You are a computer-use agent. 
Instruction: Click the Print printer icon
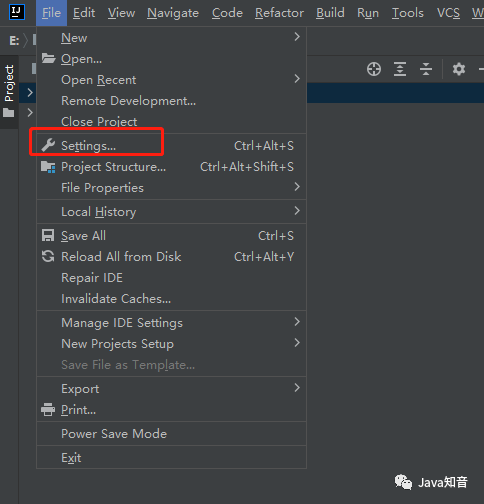coord(48,409)
